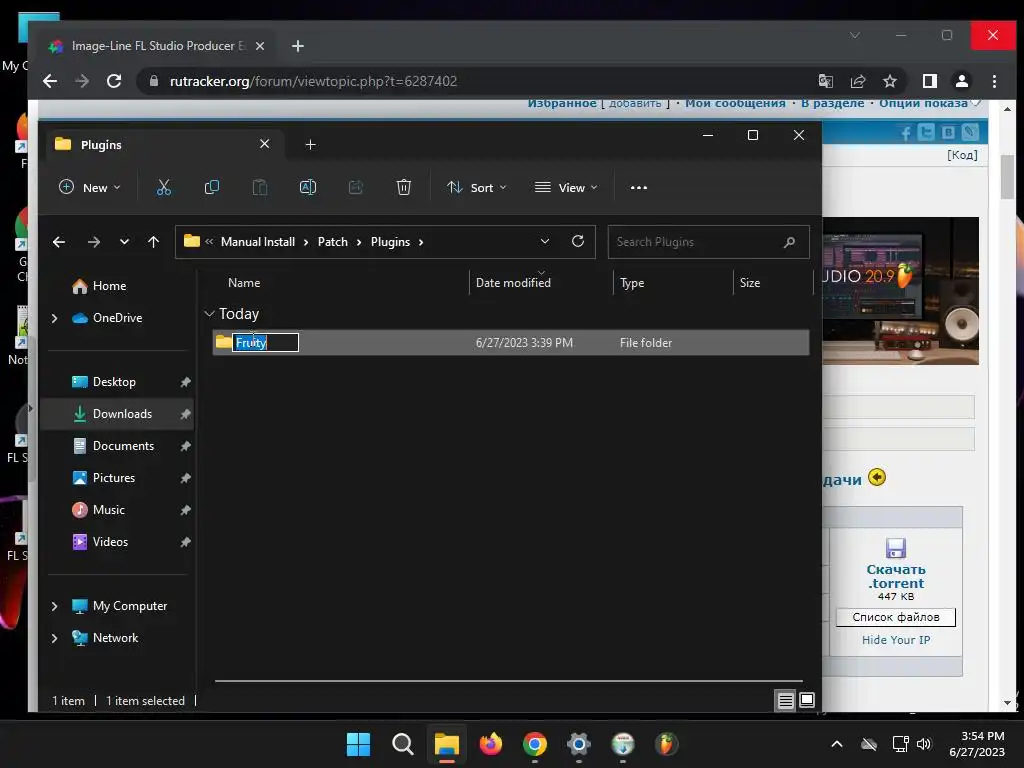This screenshot has height=768, width=1024.
Task: Select the Image-Line FL Studio Chrome tab
Action: point(157,46)
